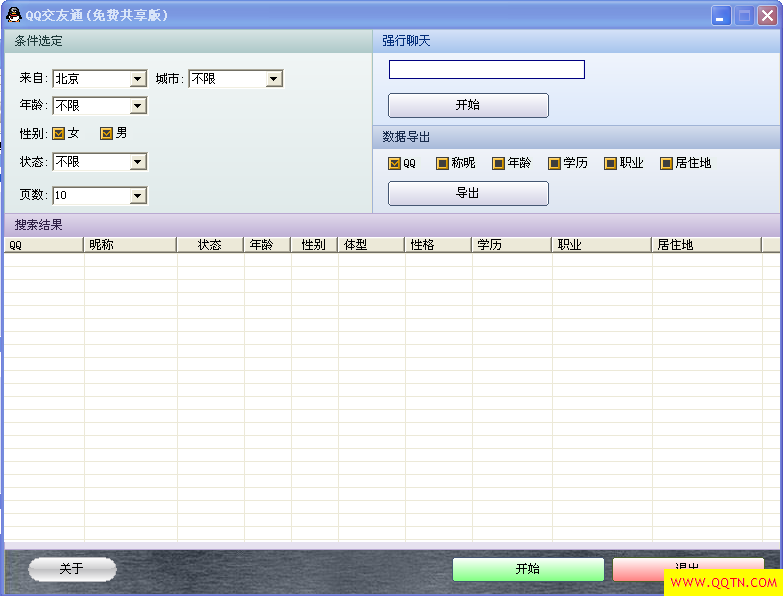Click the 职业 column header in results
The image size is (783, 596).
pos(601,244)
